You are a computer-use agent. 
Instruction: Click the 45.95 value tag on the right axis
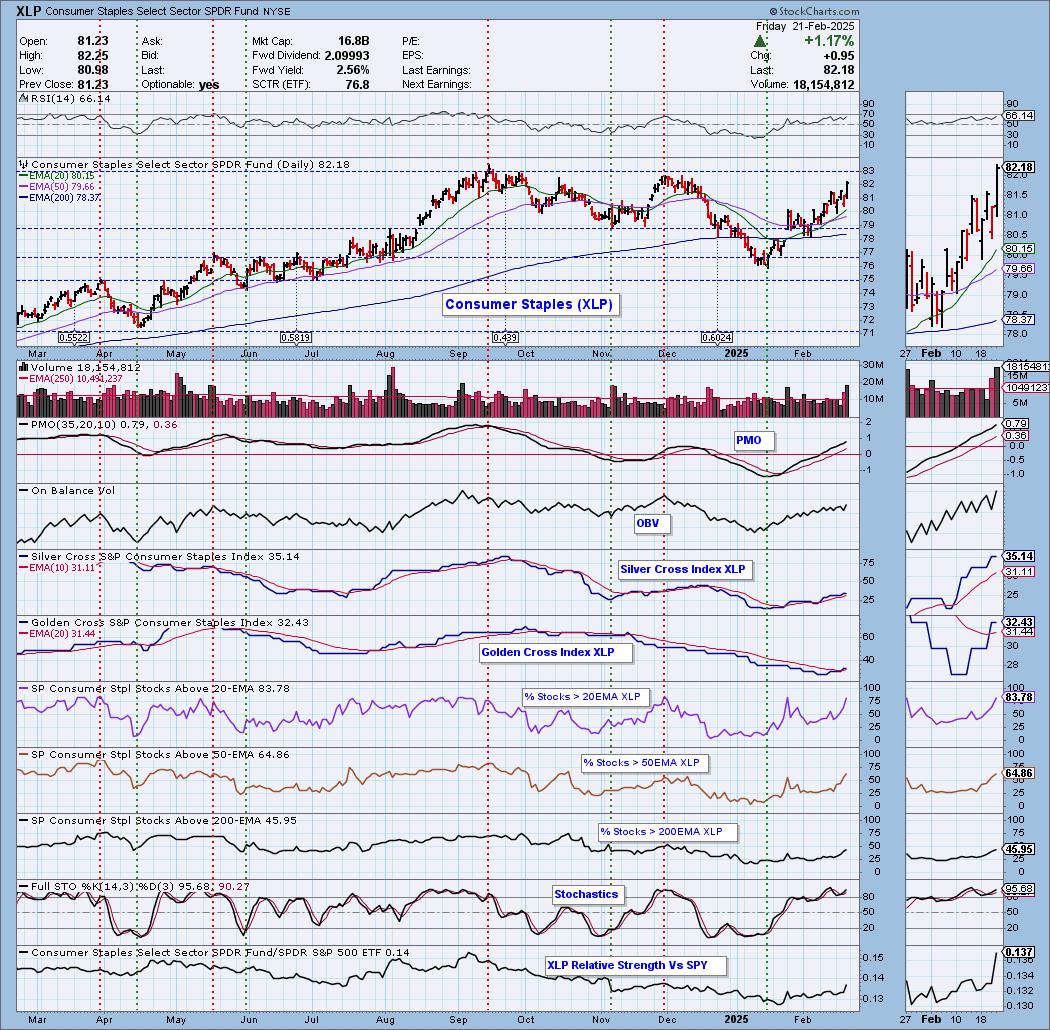[1019, 849]
